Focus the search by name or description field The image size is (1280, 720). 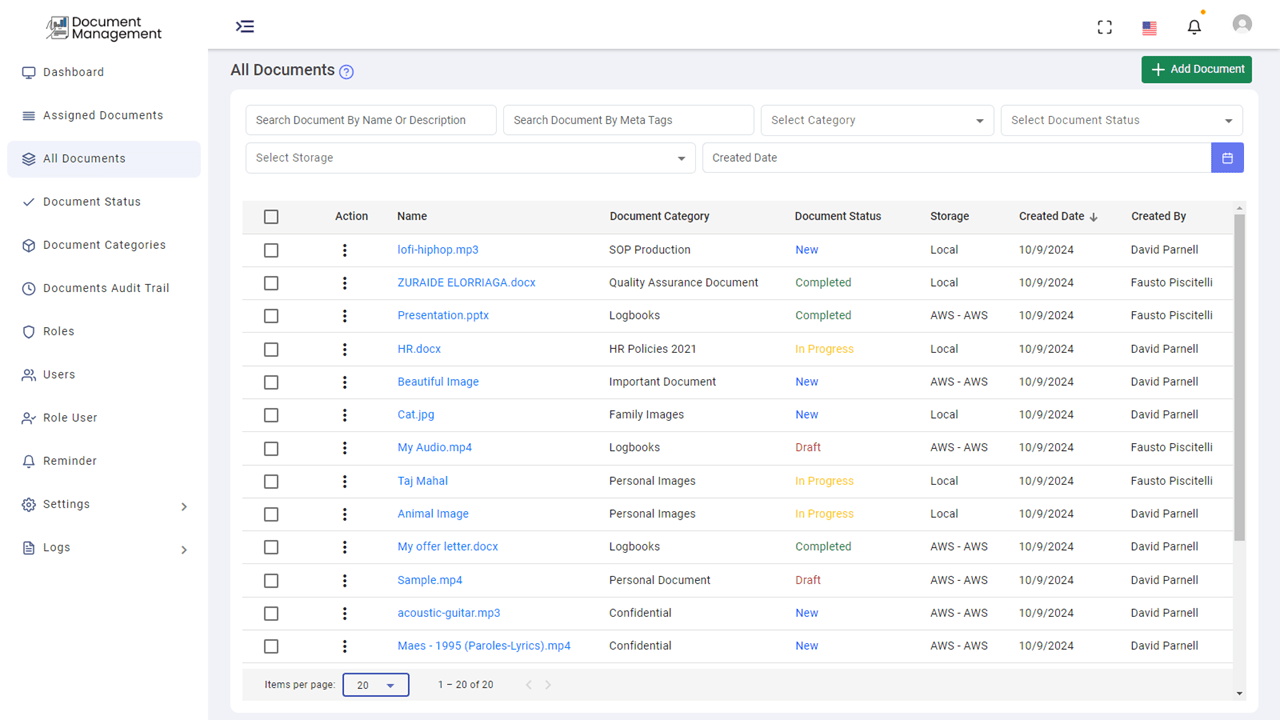(x=371, y=120)
